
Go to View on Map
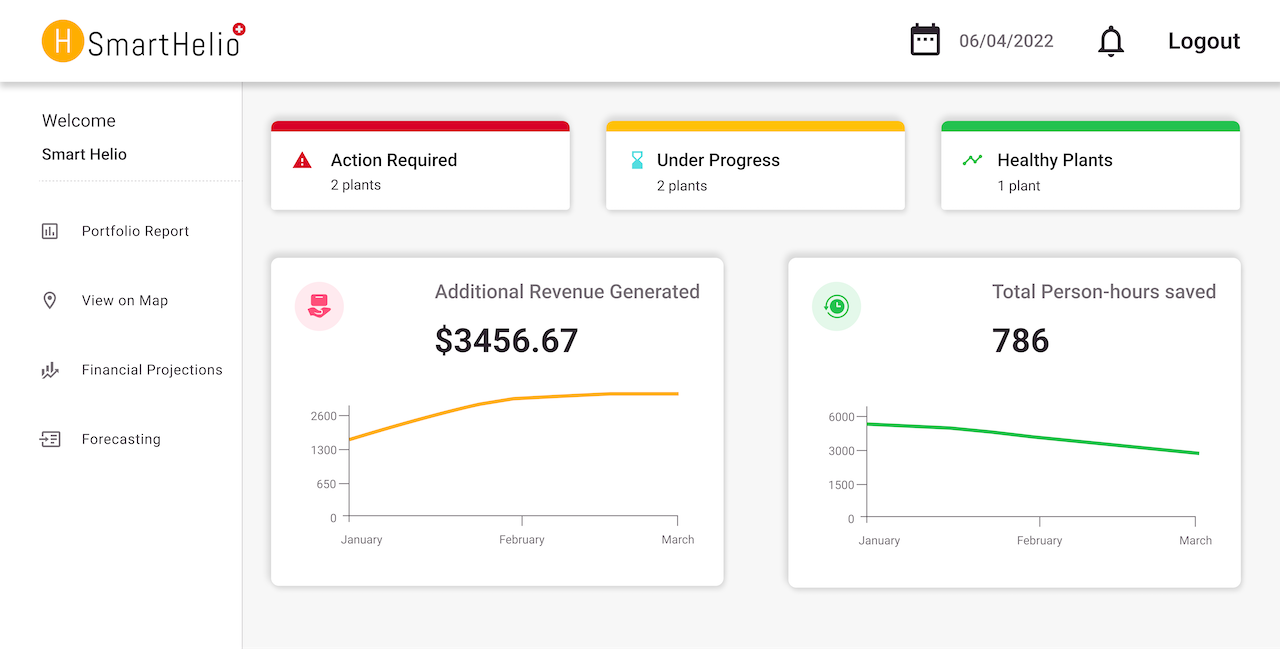coord(125,300)
